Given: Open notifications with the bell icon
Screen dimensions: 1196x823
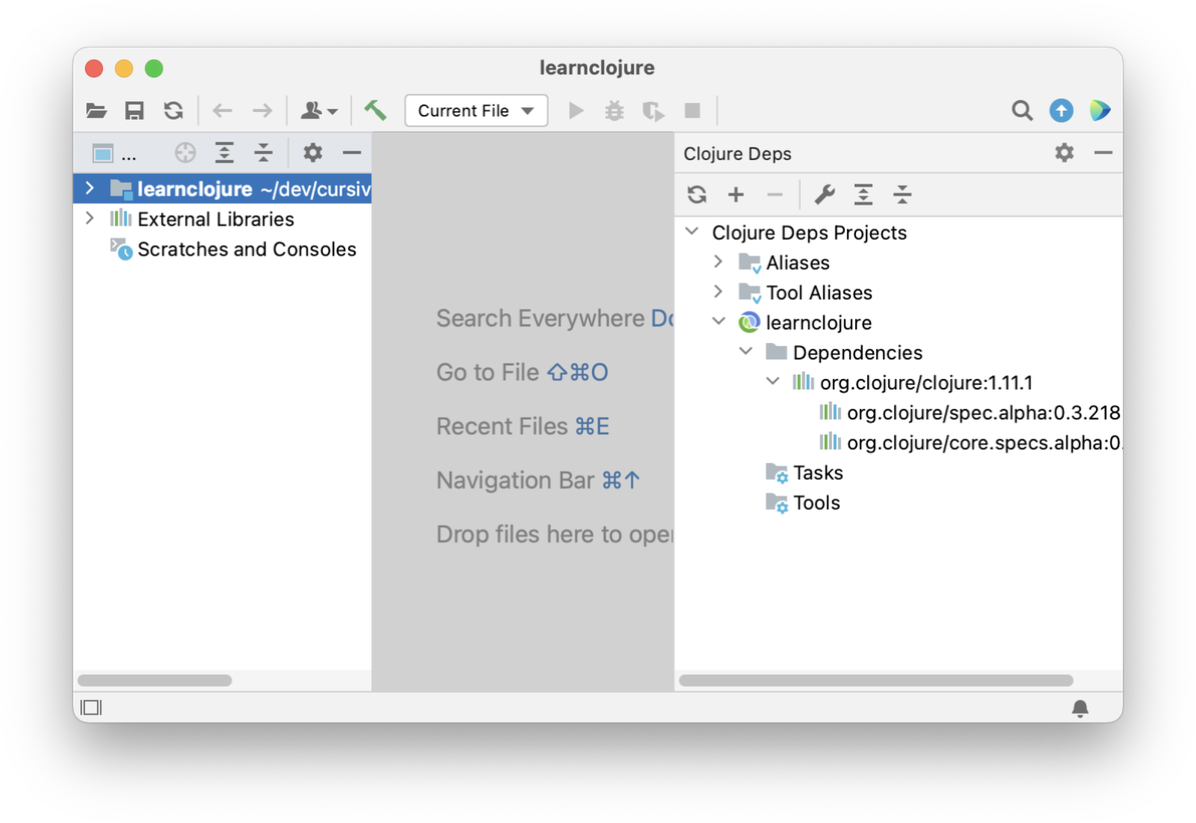Looking at the screenshot, I should pos(1080,709).
